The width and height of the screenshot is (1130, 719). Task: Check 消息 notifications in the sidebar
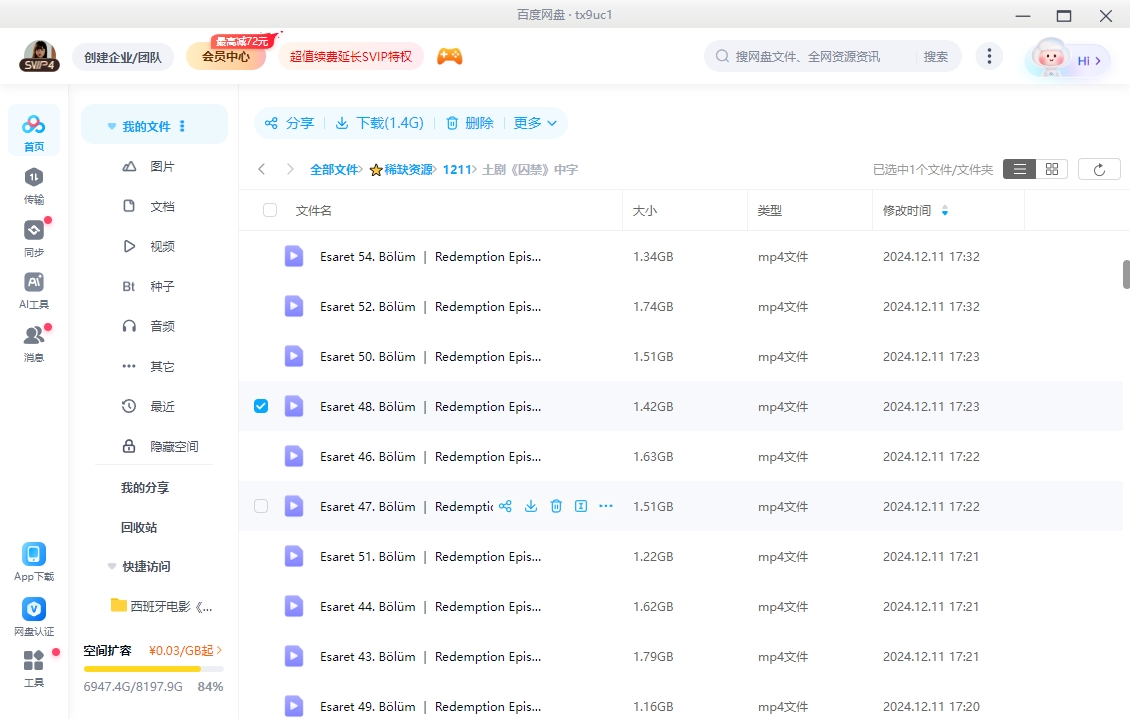[33, 340]
